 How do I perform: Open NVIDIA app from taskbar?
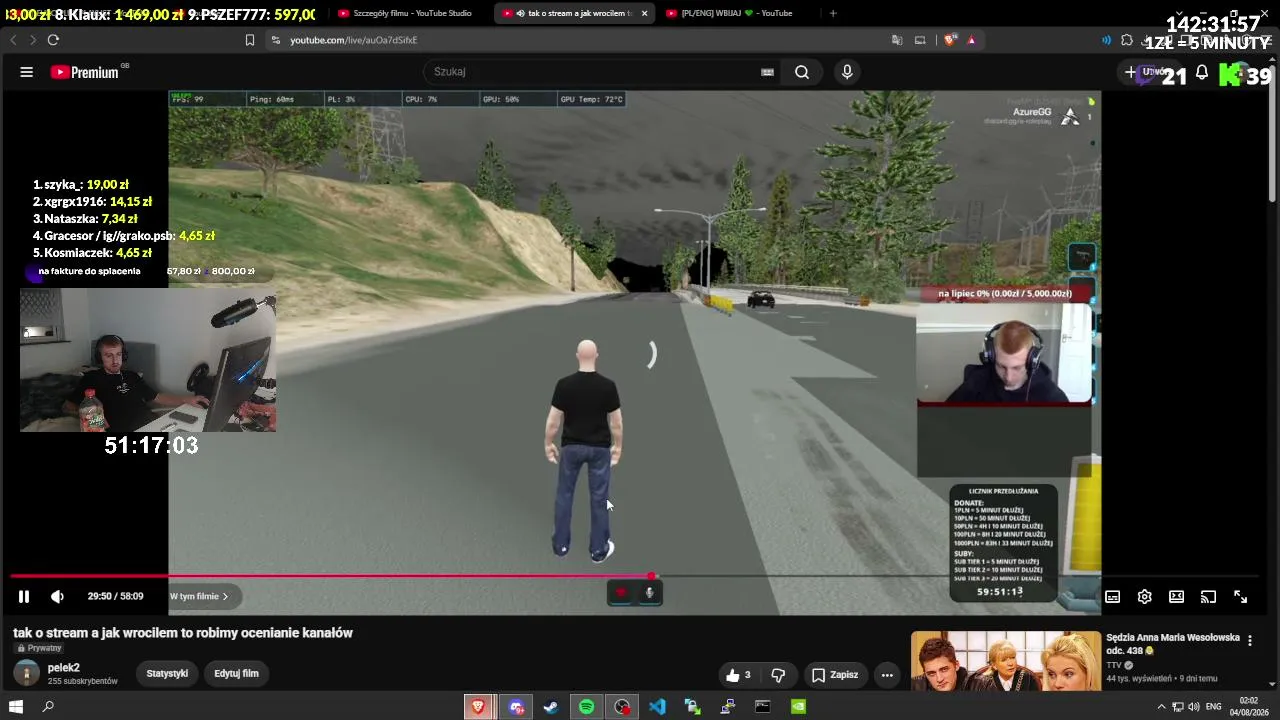[798, 707]
